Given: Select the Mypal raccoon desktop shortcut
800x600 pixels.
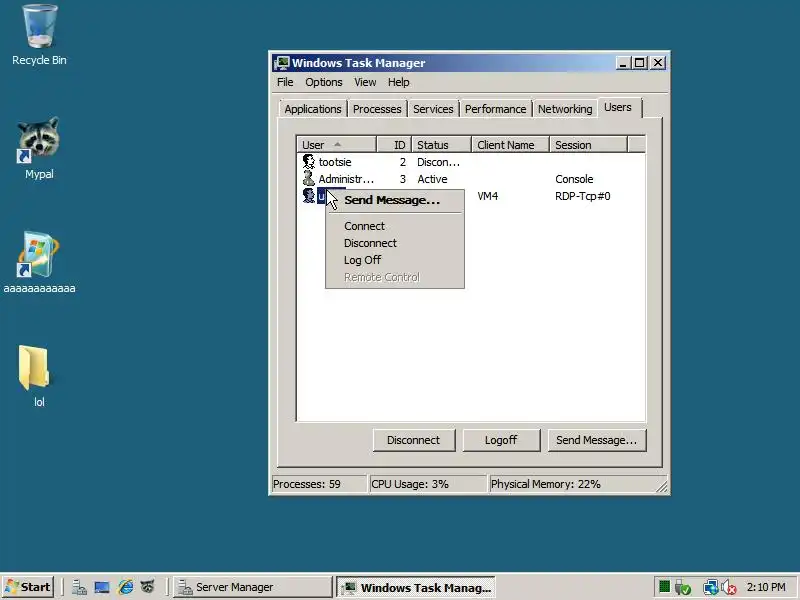Looking at the screenshot, I should click(x=39, y=148).
